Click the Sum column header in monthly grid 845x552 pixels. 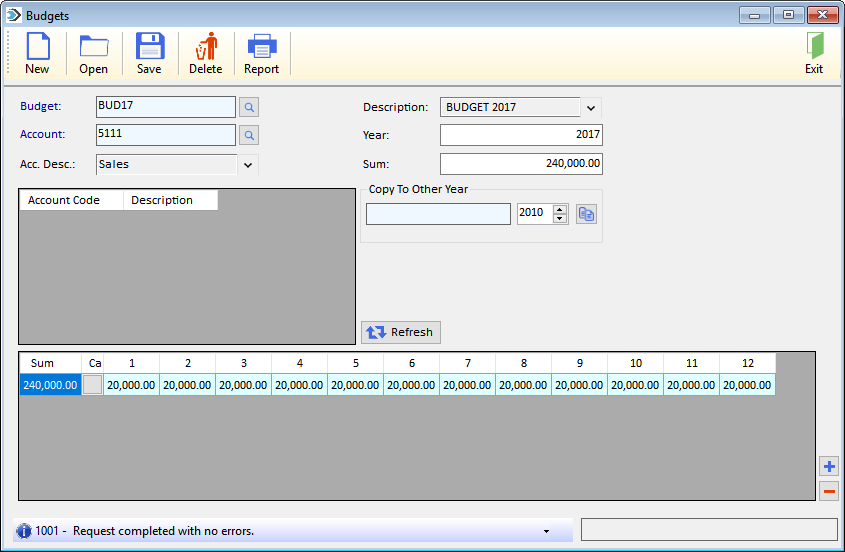pyautogui.click(x=51, y=363)
